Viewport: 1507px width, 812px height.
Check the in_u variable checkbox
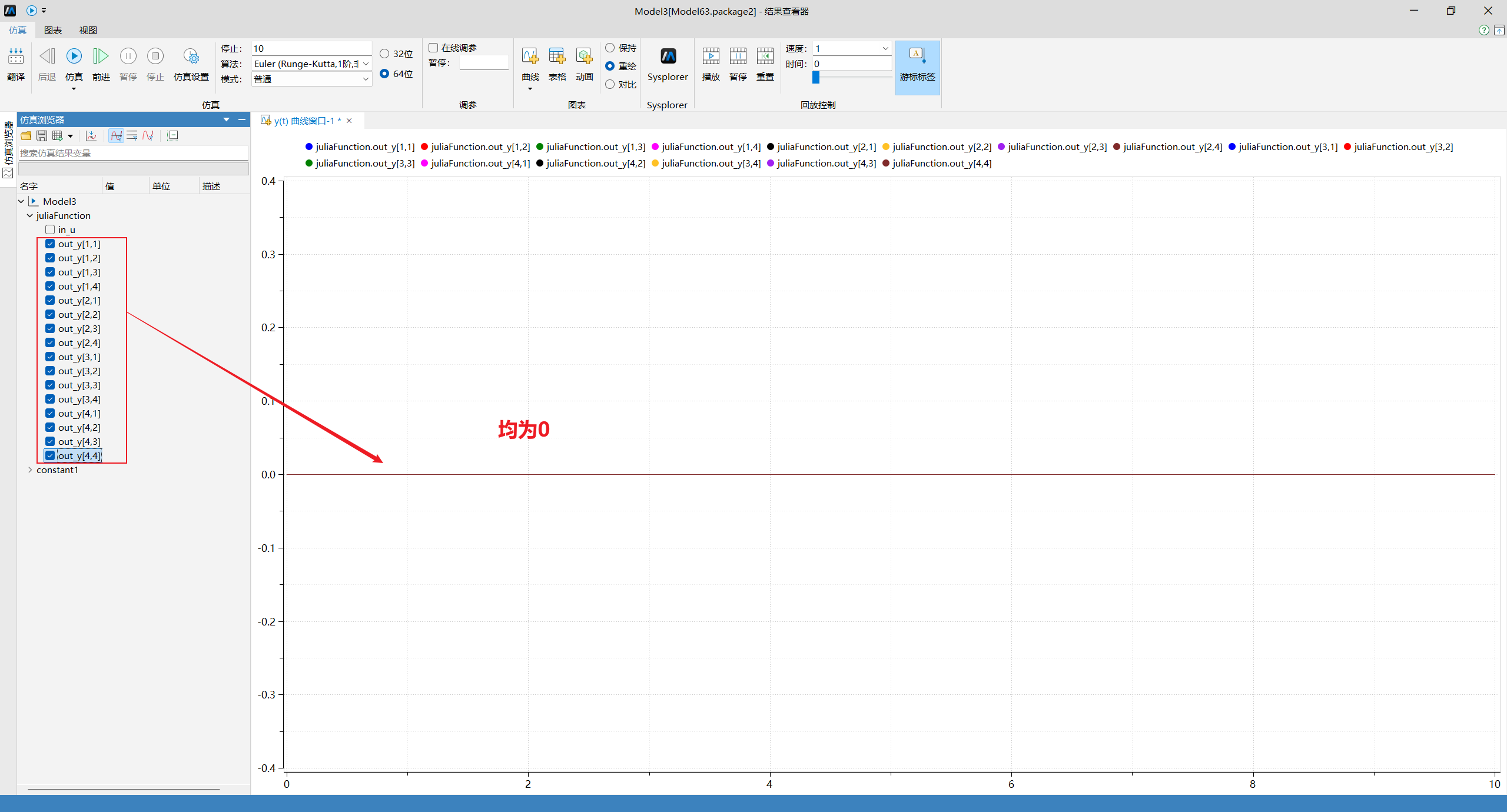(x=50, y=229)
